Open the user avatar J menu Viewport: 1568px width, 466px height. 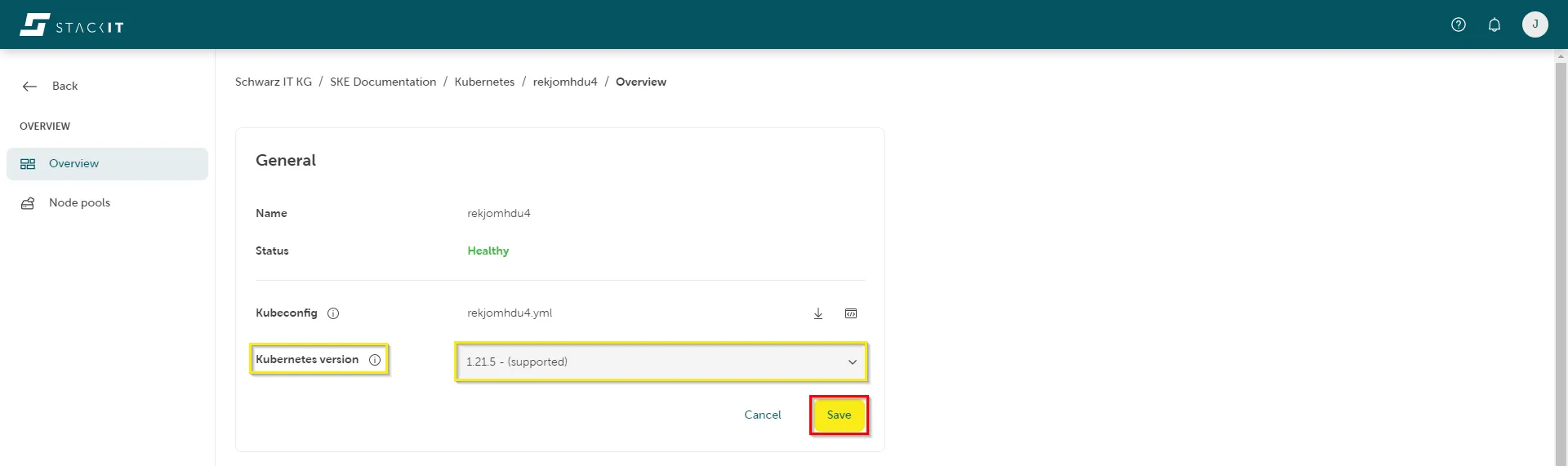[x=1535, y=24]
